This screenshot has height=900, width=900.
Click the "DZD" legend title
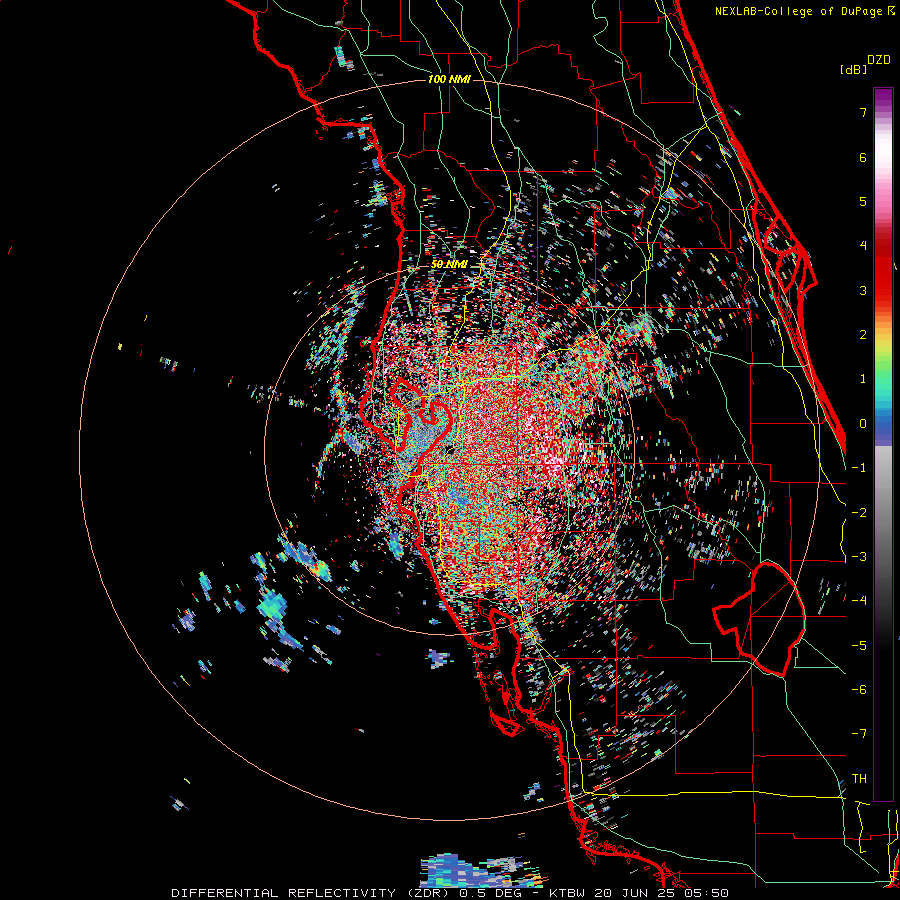click(x=879, y=60)
